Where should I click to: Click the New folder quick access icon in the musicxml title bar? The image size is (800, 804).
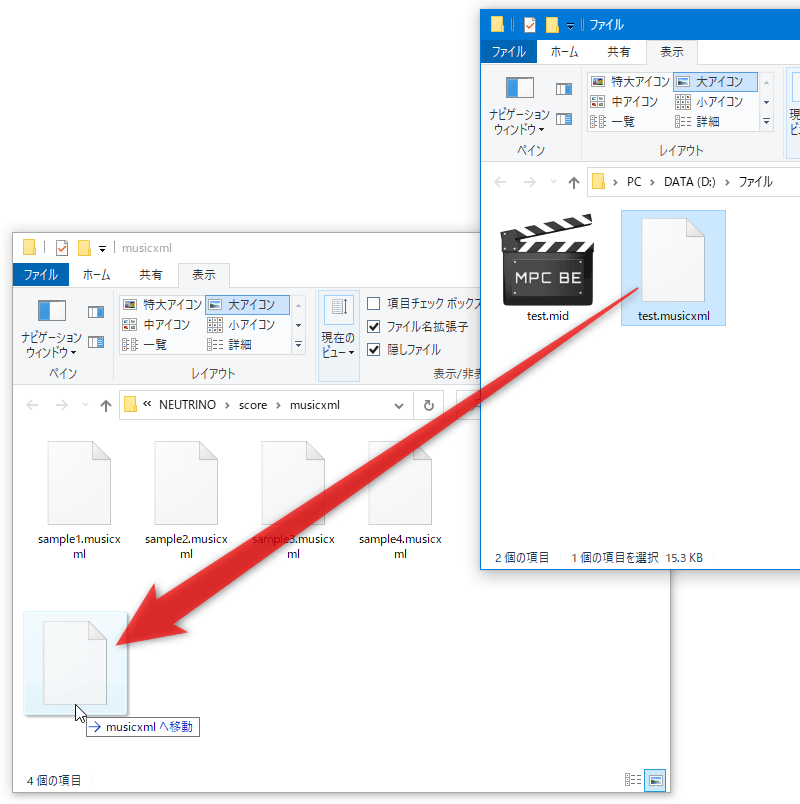tap(84, 248)
